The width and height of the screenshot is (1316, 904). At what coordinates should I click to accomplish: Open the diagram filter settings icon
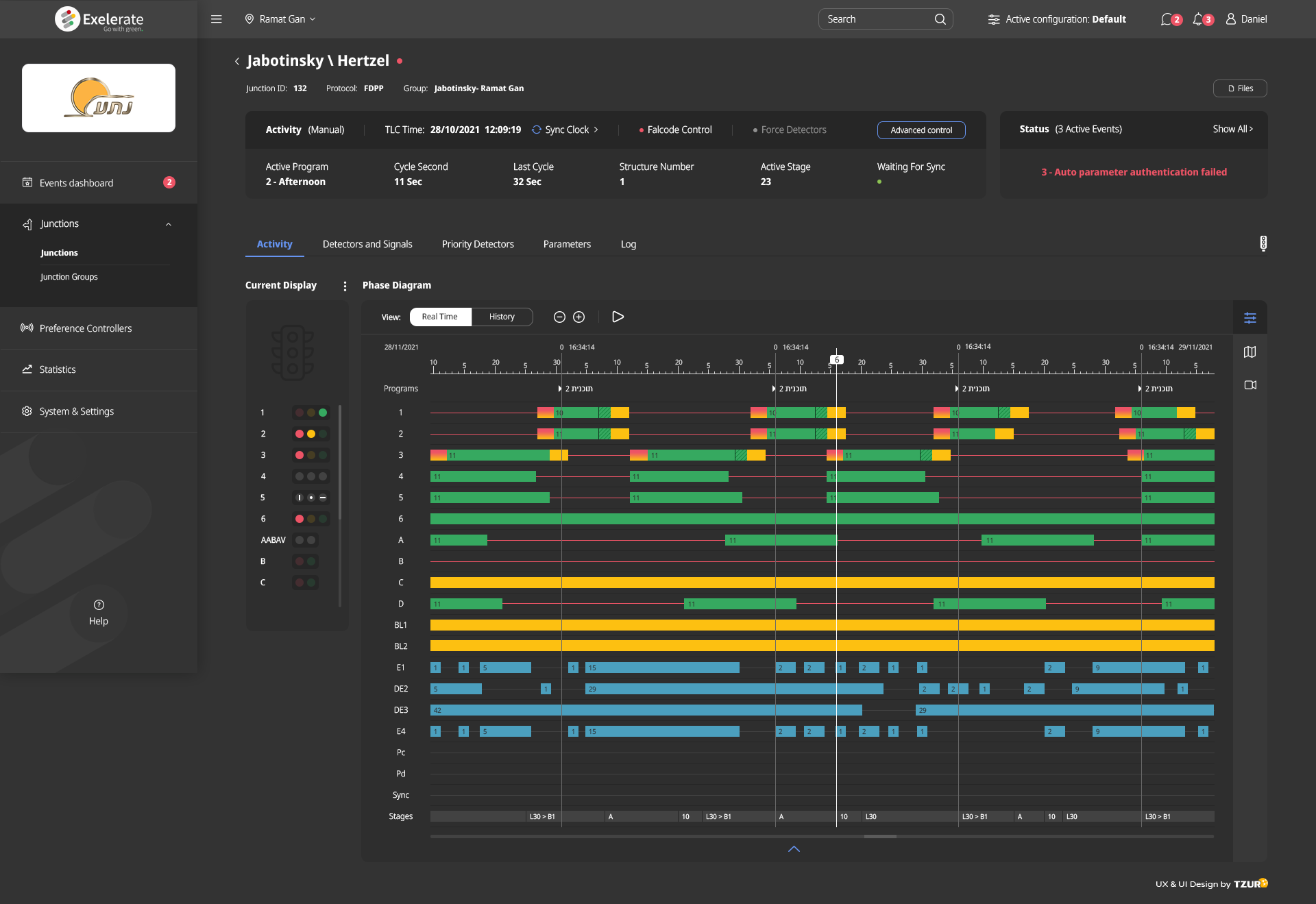1250,318
